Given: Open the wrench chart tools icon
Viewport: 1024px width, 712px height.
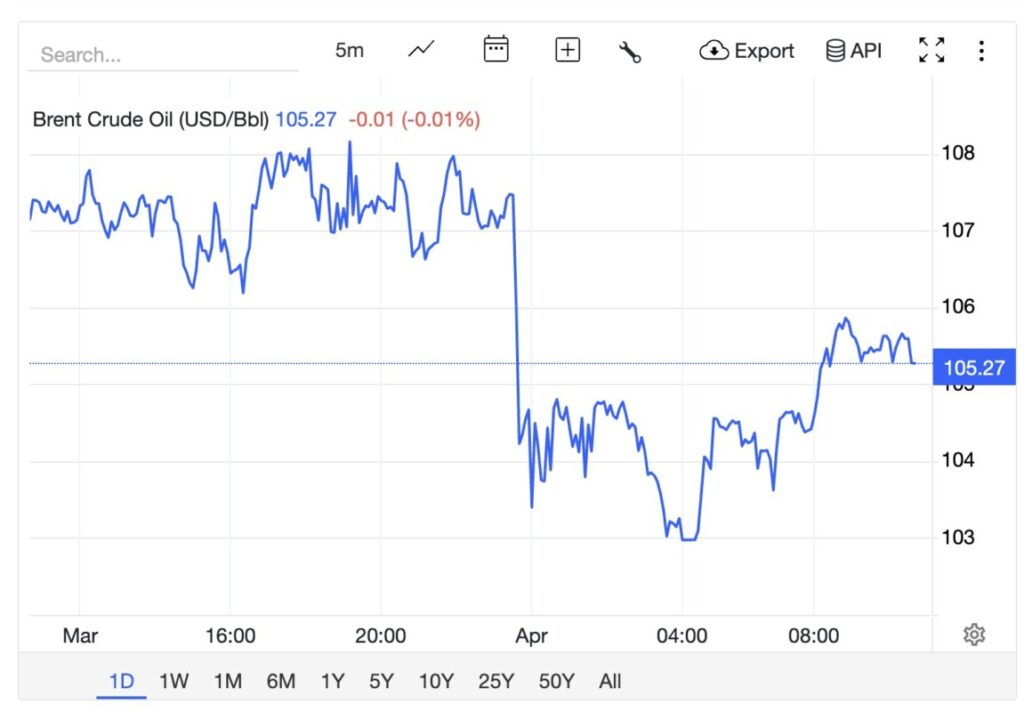Looking at the screenshot, I should (x=630, y=48).
